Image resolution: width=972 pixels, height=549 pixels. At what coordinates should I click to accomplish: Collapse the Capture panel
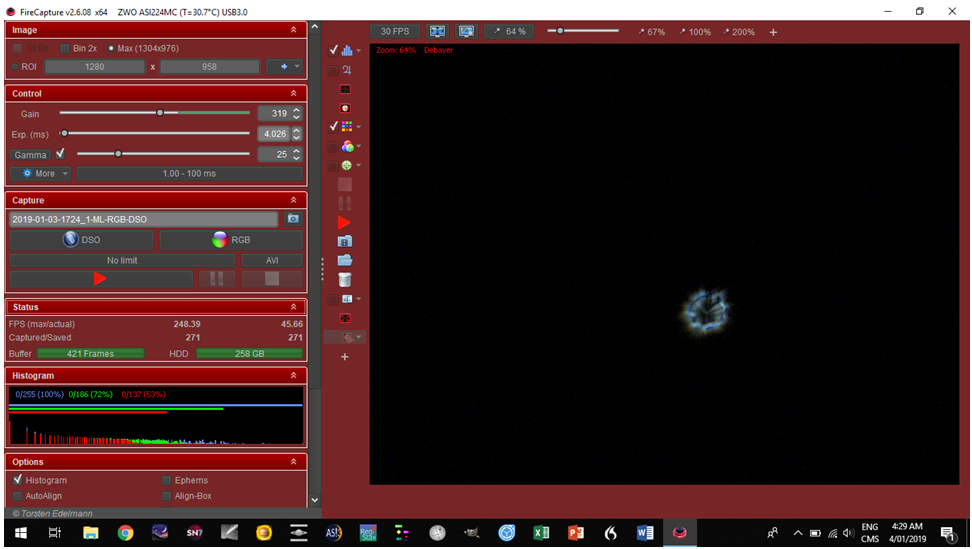[293, 200]
